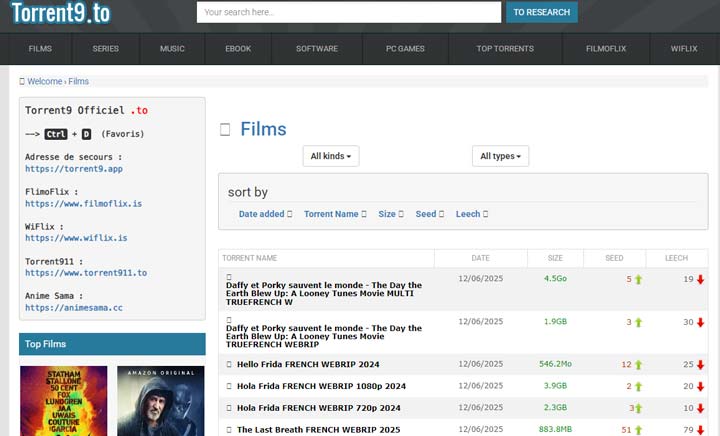Click the green seed arrow beside 51
Image resolution: width=720 pixels, height=436 pixels.
638,430
